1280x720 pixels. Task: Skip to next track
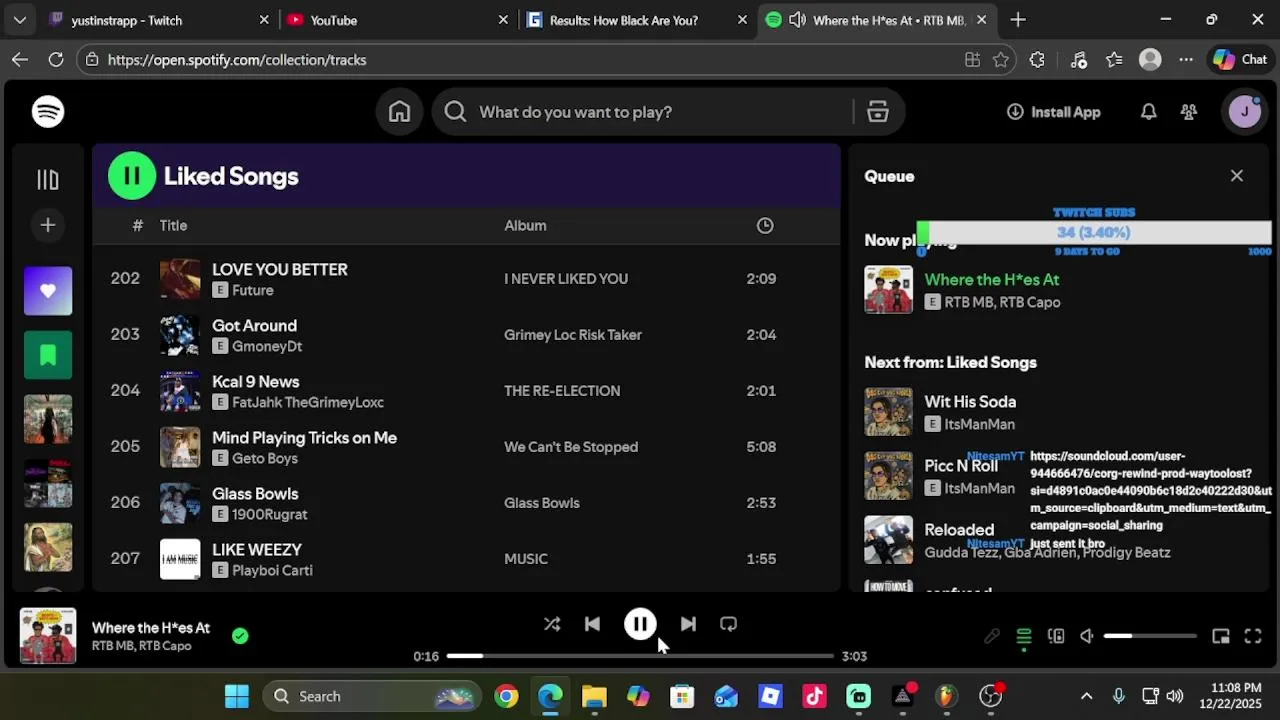click(688, 624)
